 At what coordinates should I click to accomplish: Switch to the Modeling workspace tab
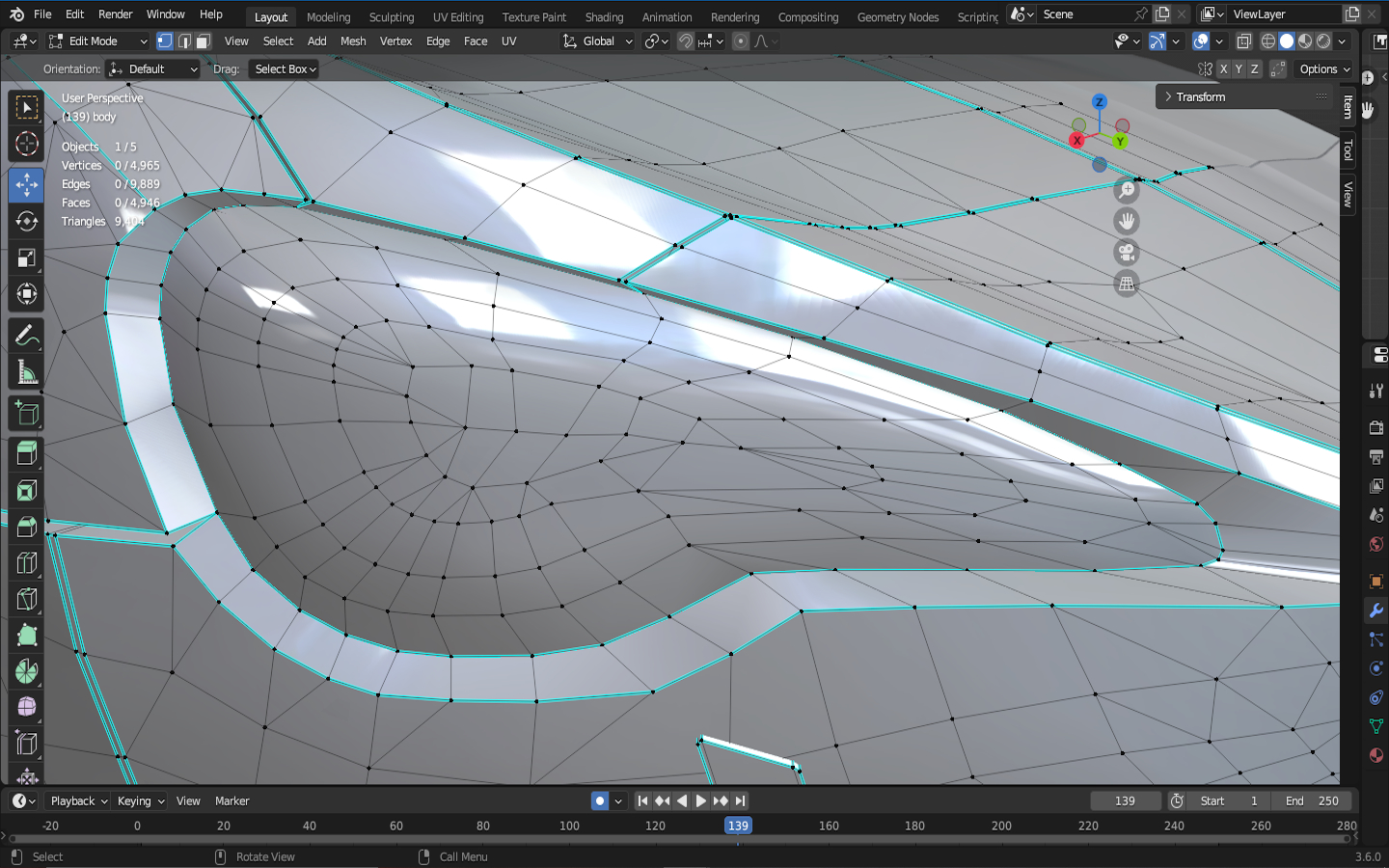(x=328, y=17)
